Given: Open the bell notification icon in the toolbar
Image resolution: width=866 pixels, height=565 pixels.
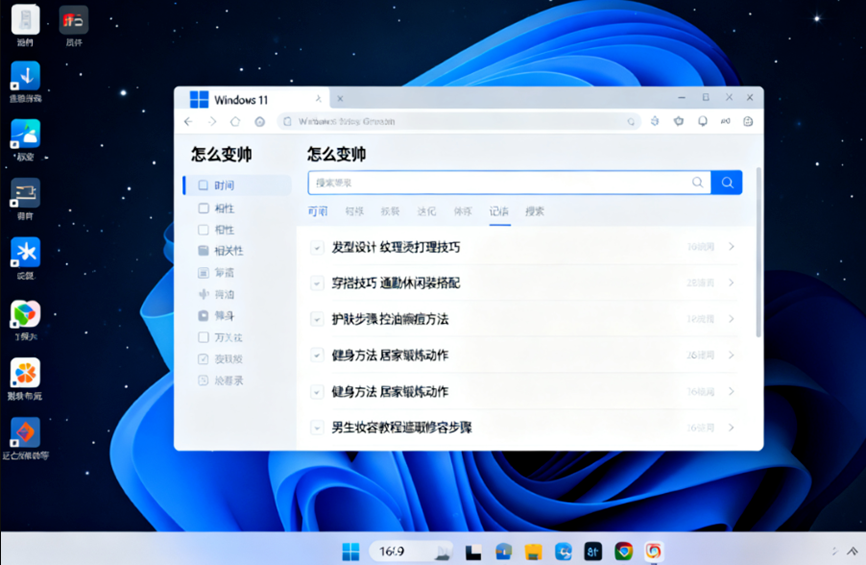Looking at the screenshot, I should (703, 122).
